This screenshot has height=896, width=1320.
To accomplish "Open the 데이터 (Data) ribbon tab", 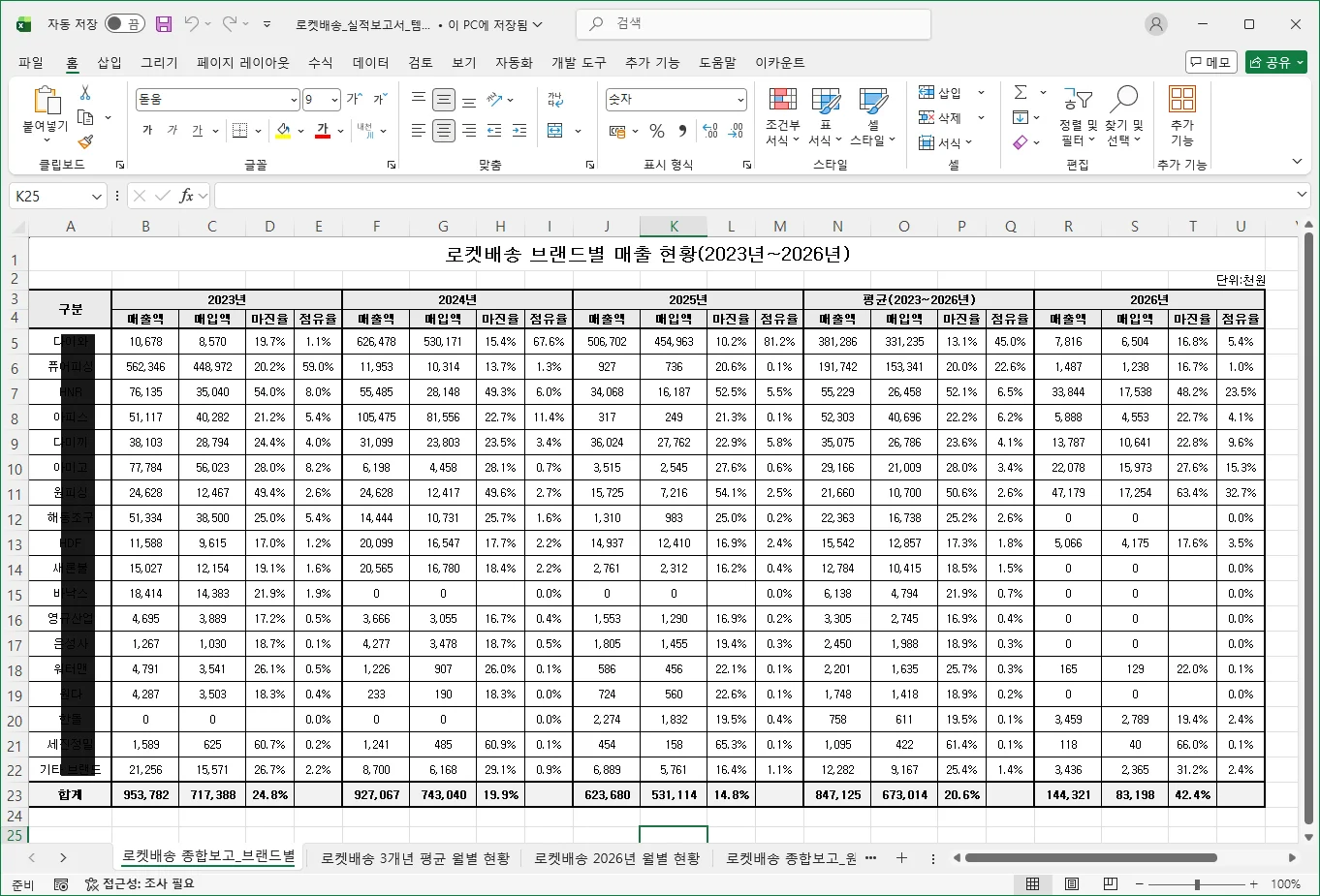I will click(370, 62).
